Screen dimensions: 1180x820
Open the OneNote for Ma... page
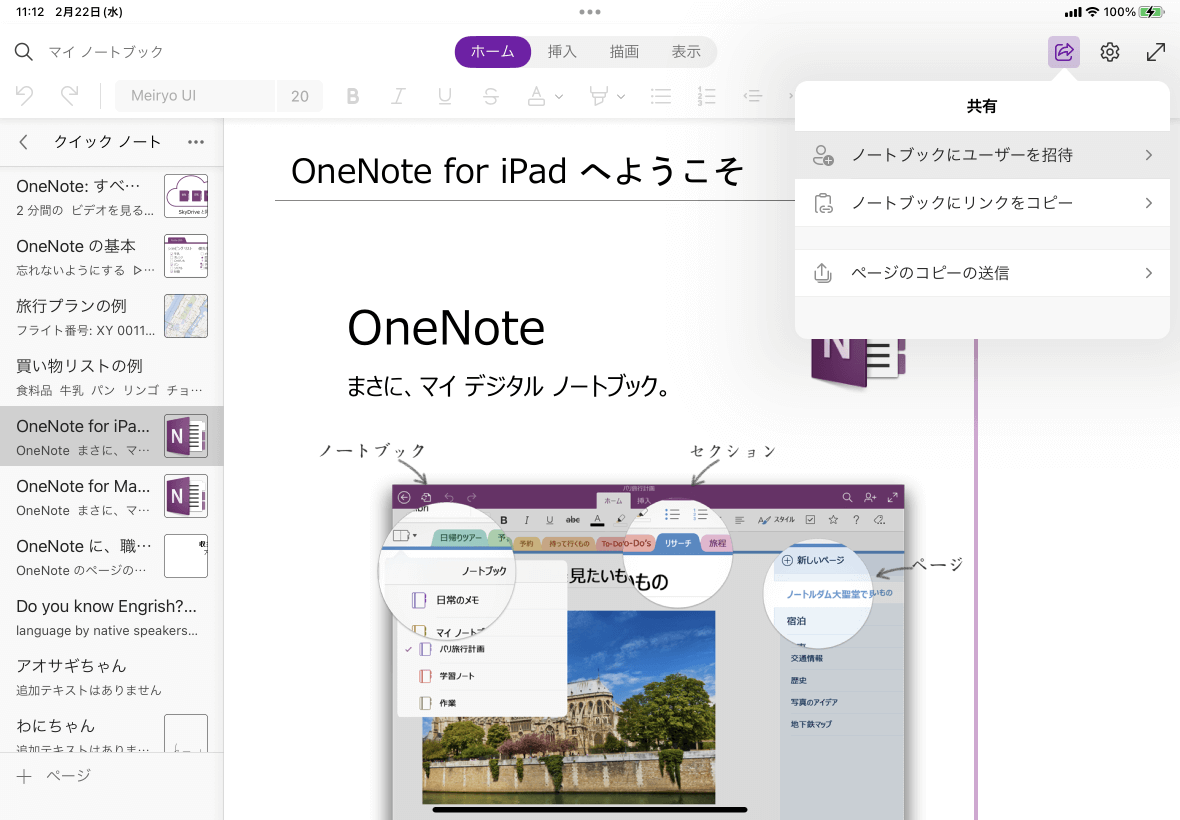[111, 497]
